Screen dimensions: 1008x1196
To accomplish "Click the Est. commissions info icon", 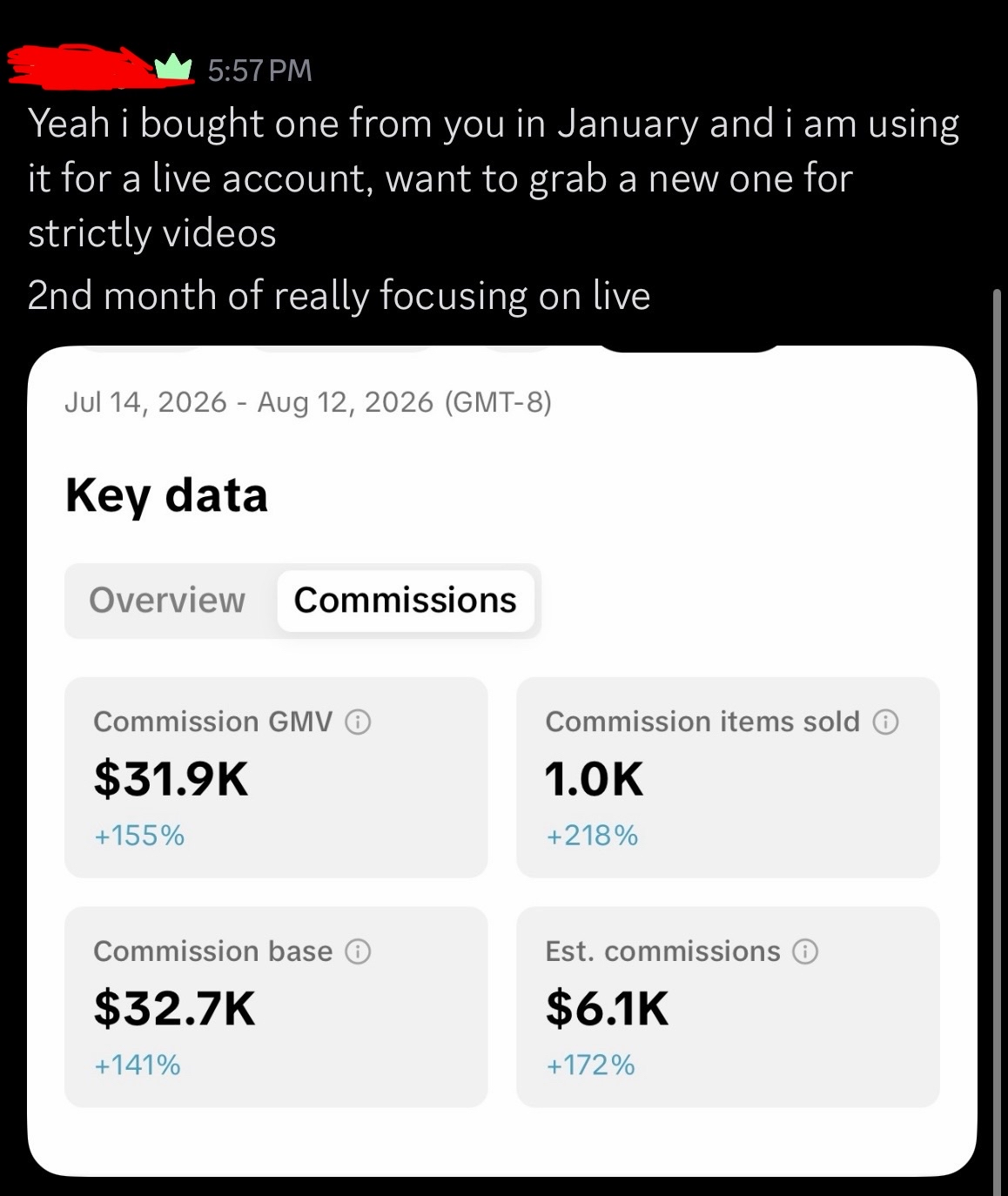I will click(x=805, y=951).
